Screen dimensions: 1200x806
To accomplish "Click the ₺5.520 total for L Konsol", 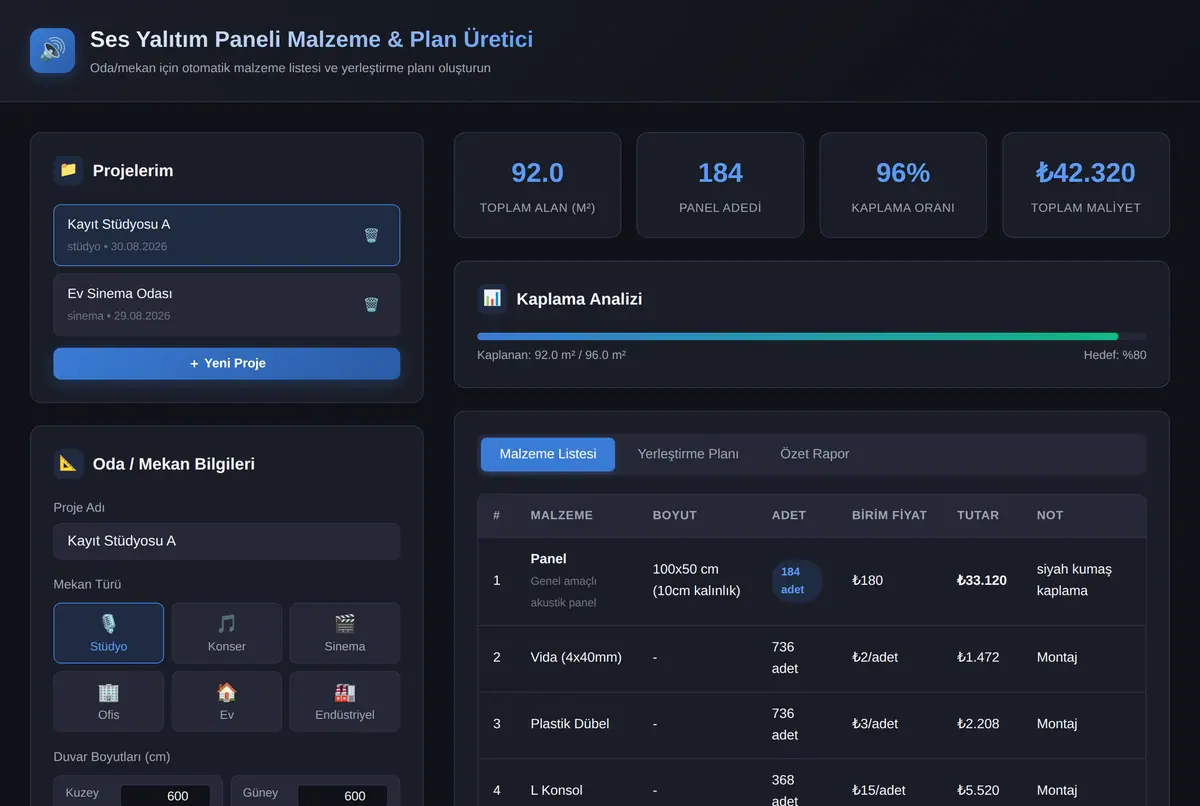I will tap(978, 790).
